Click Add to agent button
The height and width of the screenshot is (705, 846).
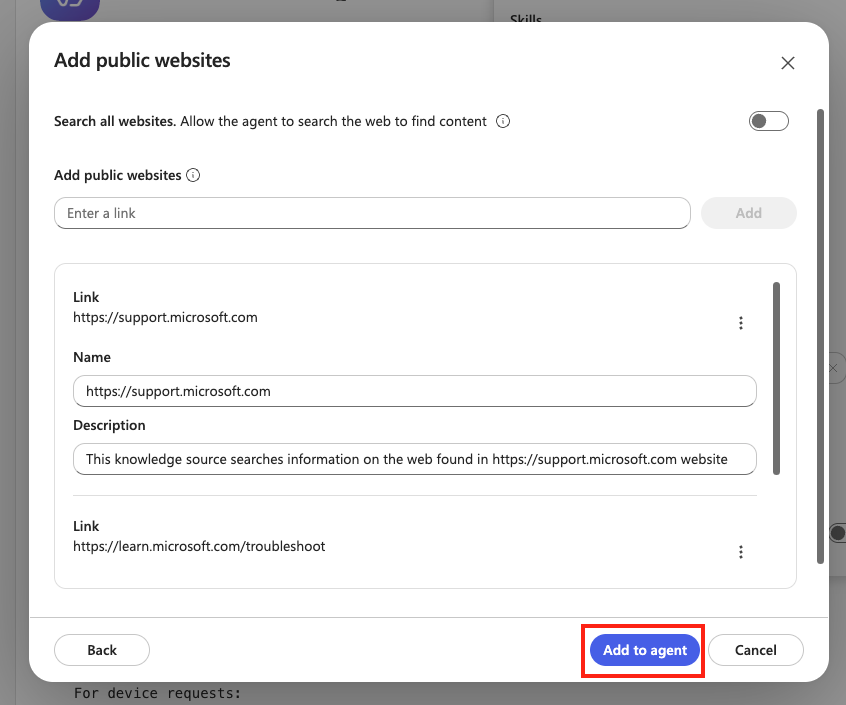645,650
